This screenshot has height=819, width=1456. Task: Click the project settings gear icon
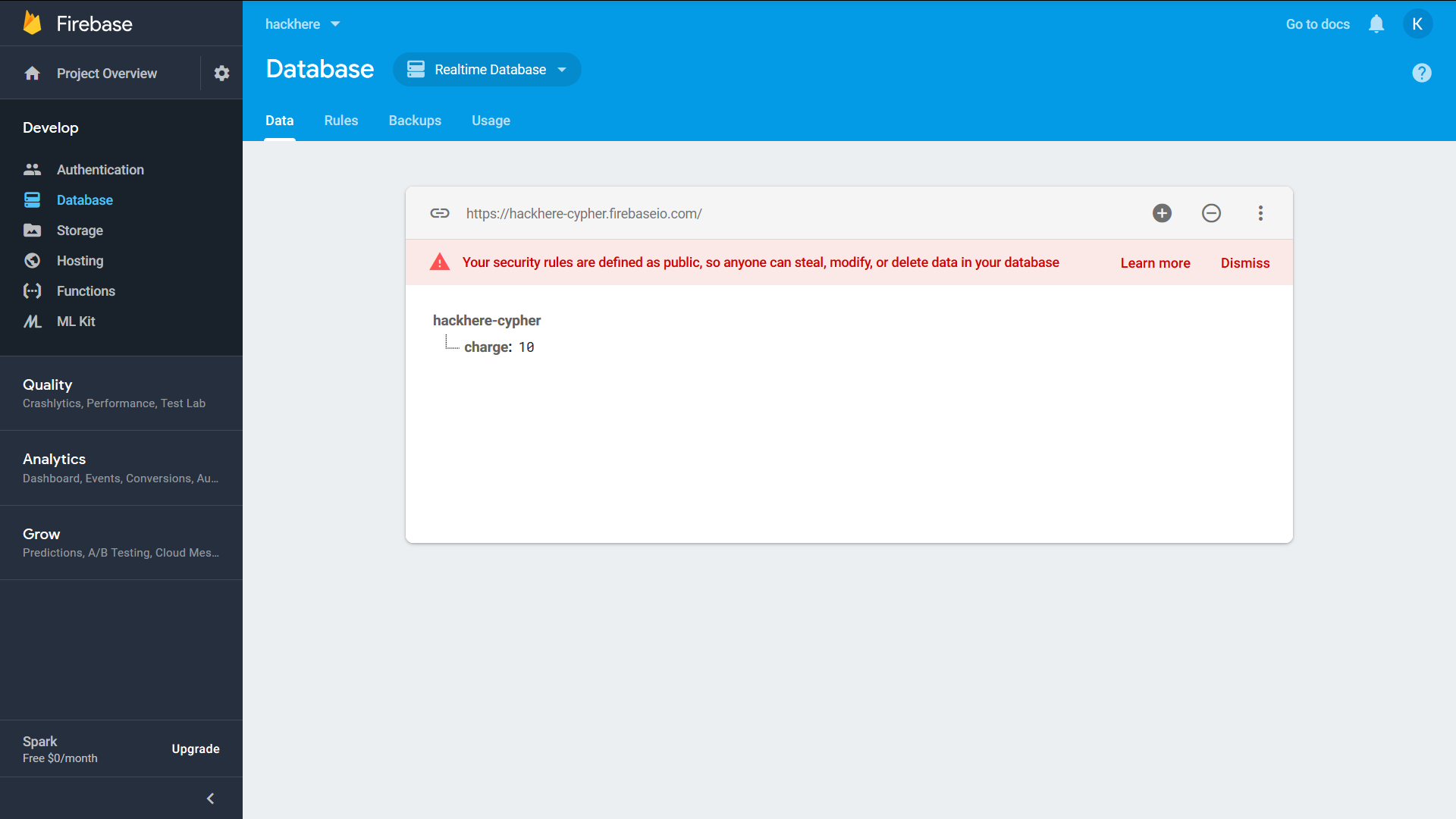click(x=221, y=74)
